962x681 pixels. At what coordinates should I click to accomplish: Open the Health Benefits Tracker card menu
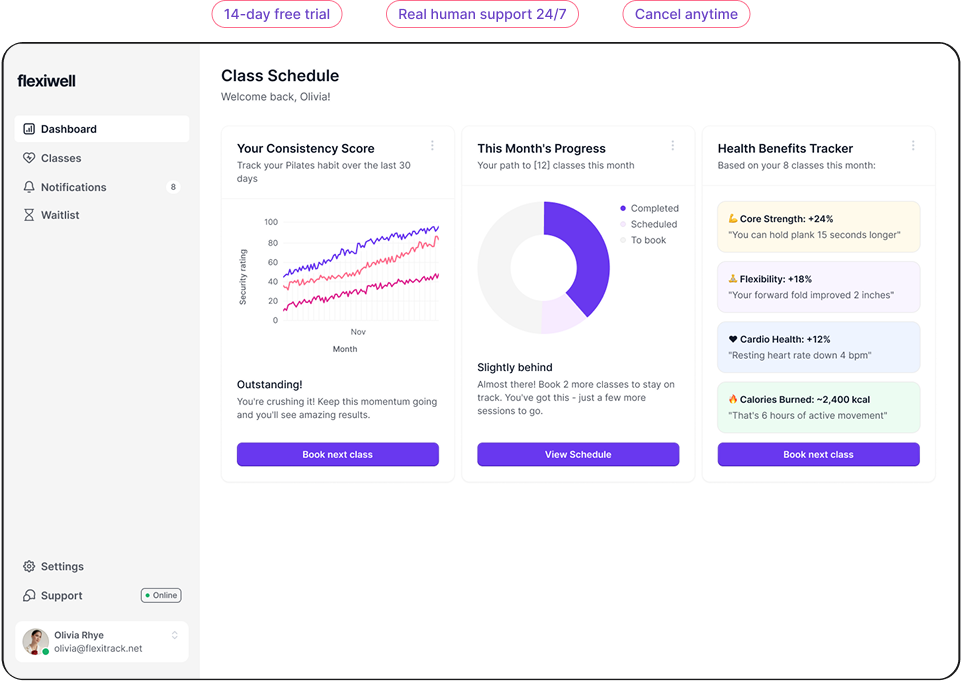(913, 144)
